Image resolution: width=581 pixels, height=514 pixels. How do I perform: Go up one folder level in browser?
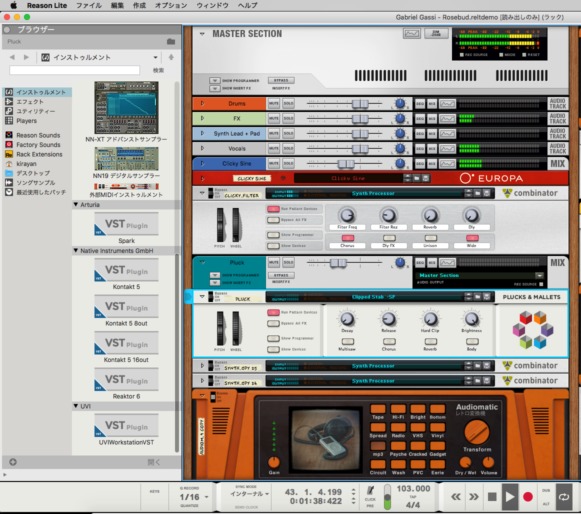171,57
